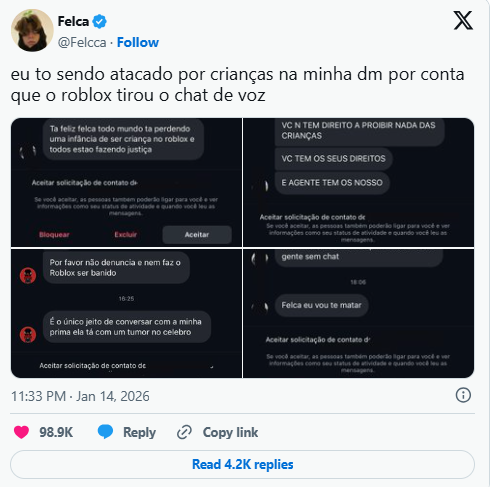
Task: Click the reply speech bubble icon
Action: (105, 432)
